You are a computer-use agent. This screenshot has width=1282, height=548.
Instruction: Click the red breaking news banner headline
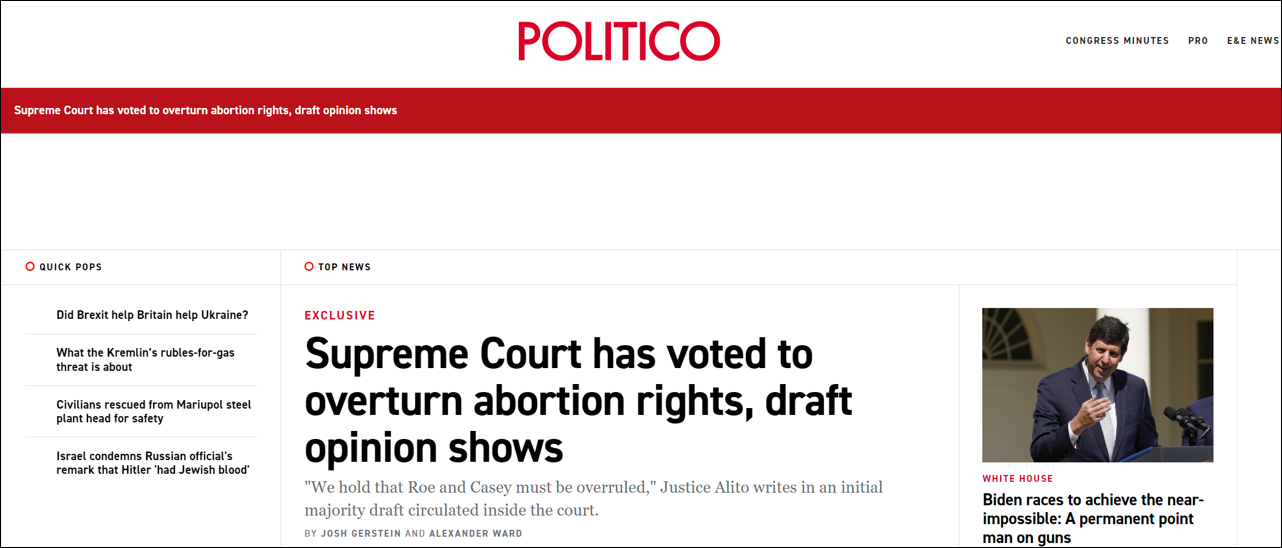coord(205,110)
